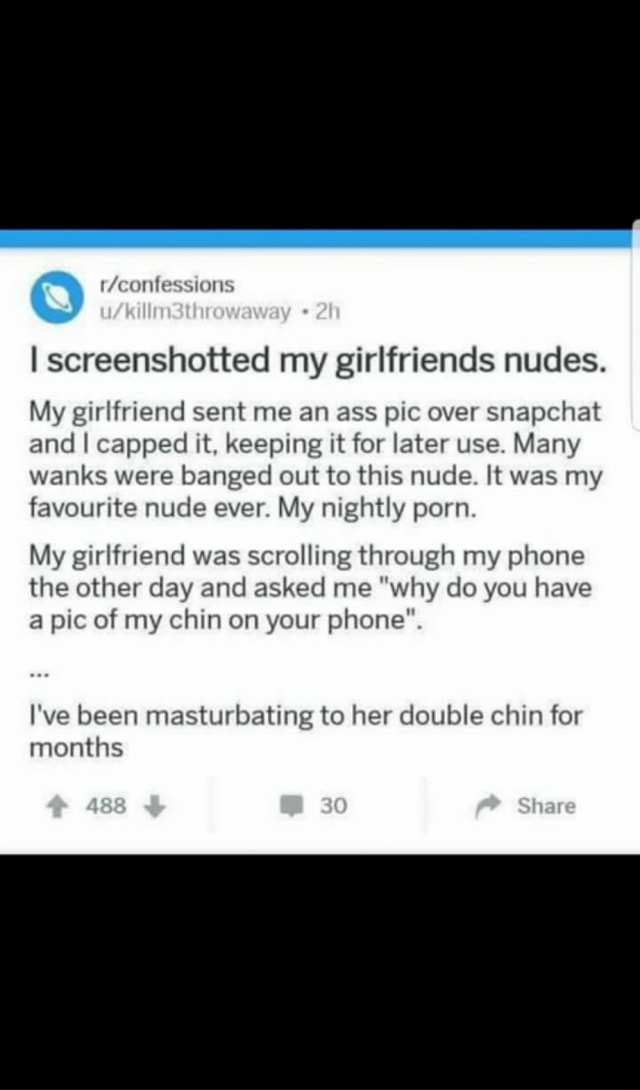Image resolution: width=640 pixels, height=1090 pixels.
Task: Downvote the post with the down arrow
Action: pos(155,806)
